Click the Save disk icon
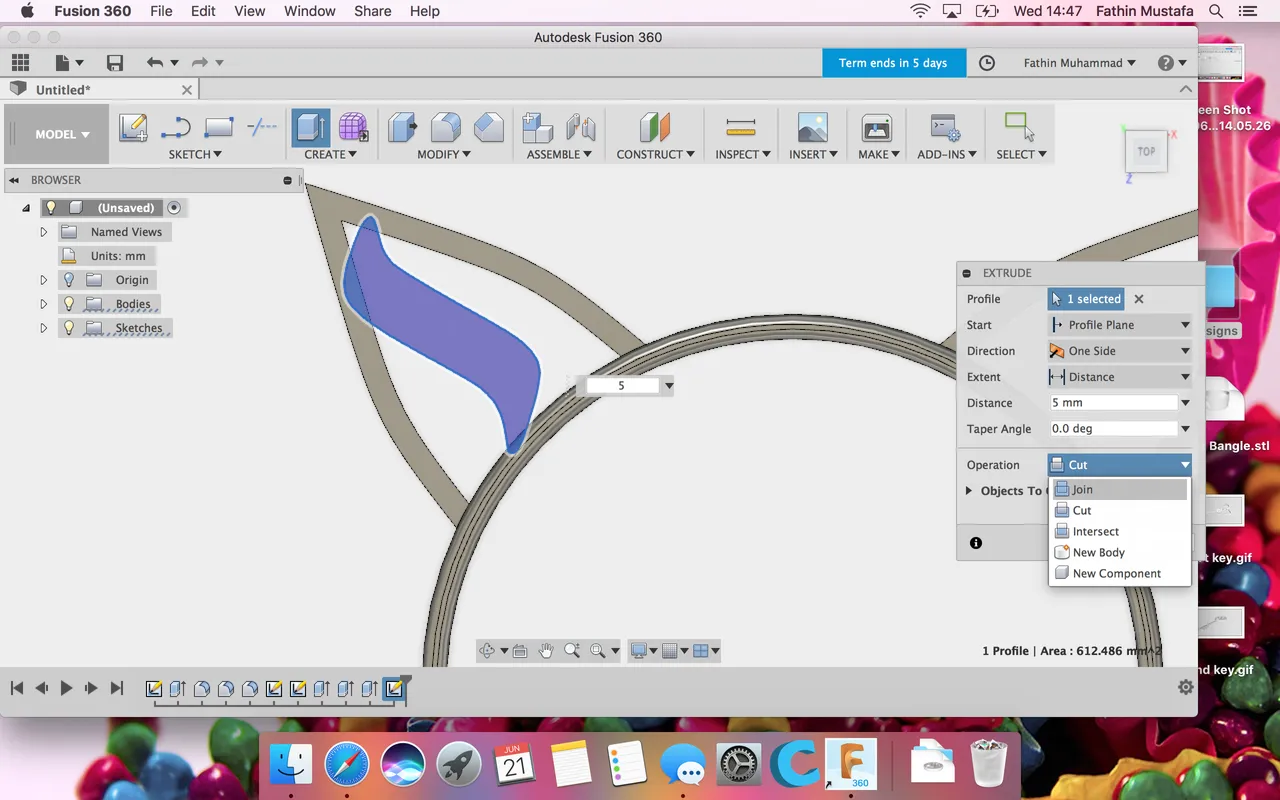This screenshot has width=1280, height=800. point(115,63)
